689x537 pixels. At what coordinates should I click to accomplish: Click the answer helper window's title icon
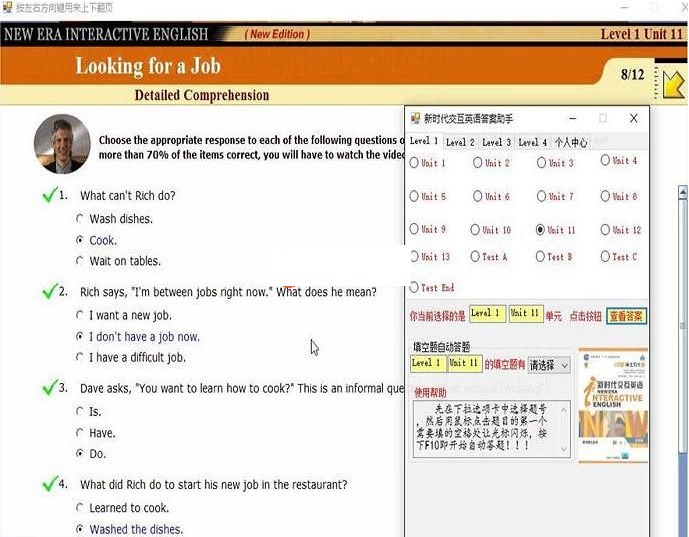pos(415,118)
